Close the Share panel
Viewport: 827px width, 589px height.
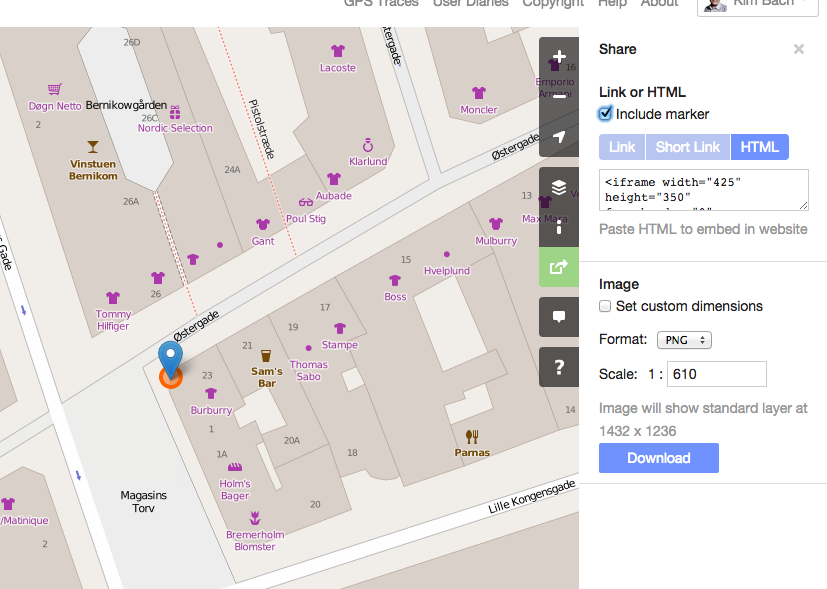tap(799, 49)
